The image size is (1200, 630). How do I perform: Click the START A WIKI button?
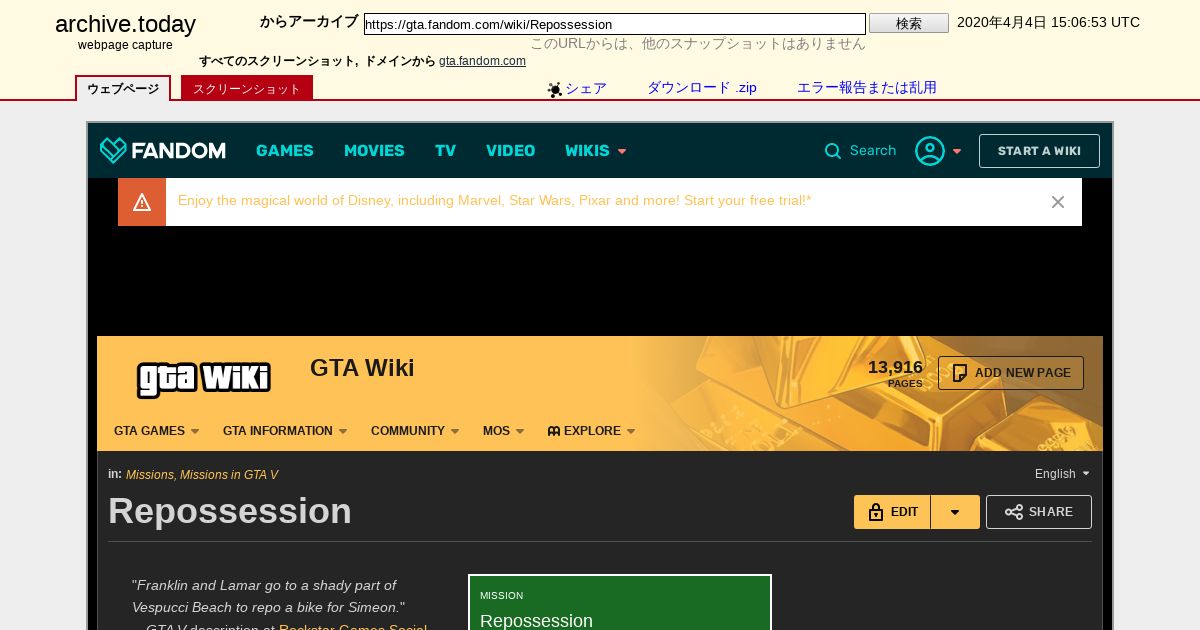1039,151
